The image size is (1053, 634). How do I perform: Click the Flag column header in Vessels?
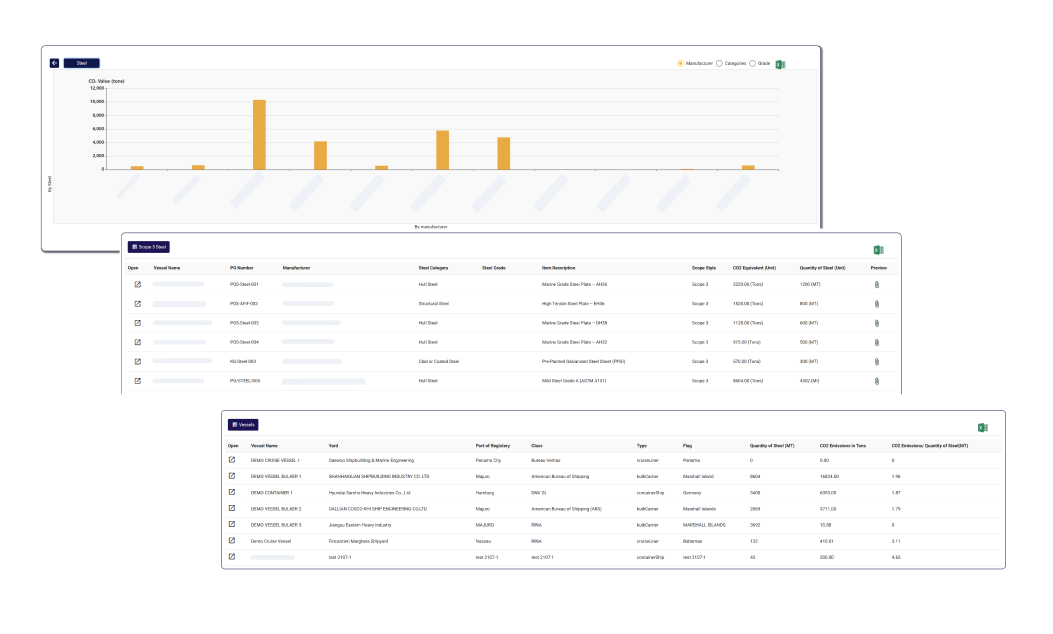coord(687,446)
